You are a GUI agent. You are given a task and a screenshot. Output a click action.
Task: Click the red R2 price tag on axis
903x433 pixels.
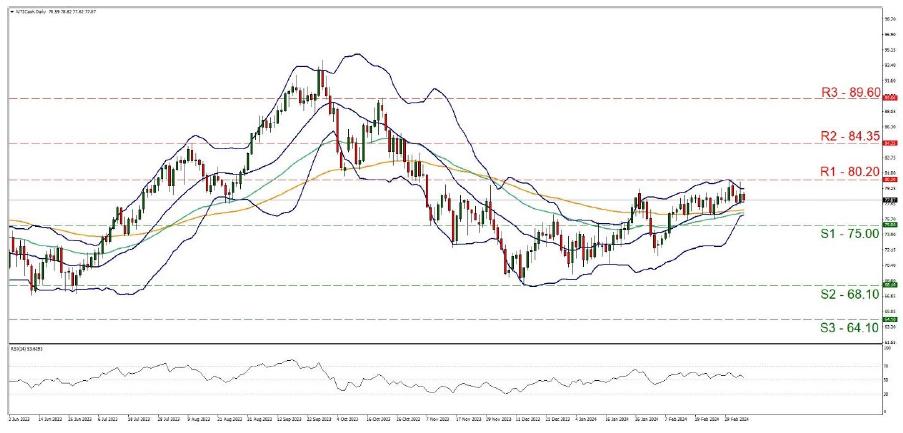(x=888, y=143)
